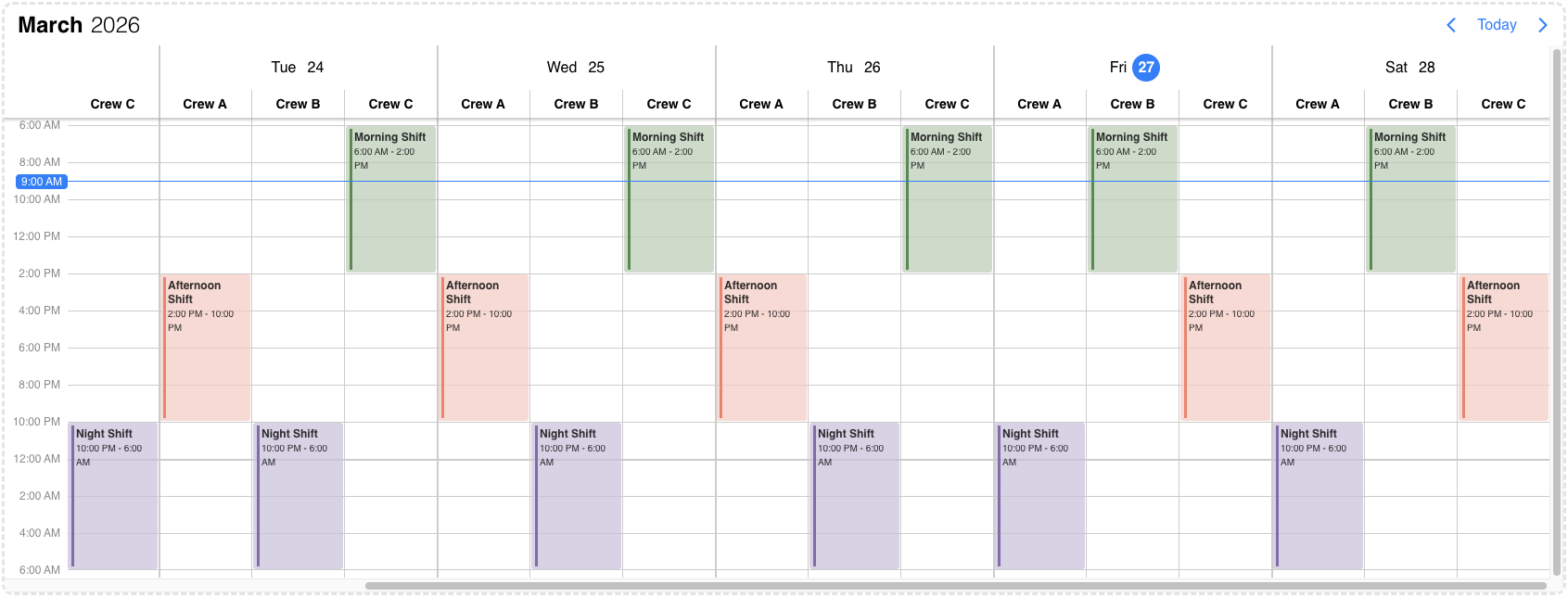The image size is (1568, 597).
Task: Click the Sat 28 day header
Action: pyautogui.click(x=1409, y=68)
